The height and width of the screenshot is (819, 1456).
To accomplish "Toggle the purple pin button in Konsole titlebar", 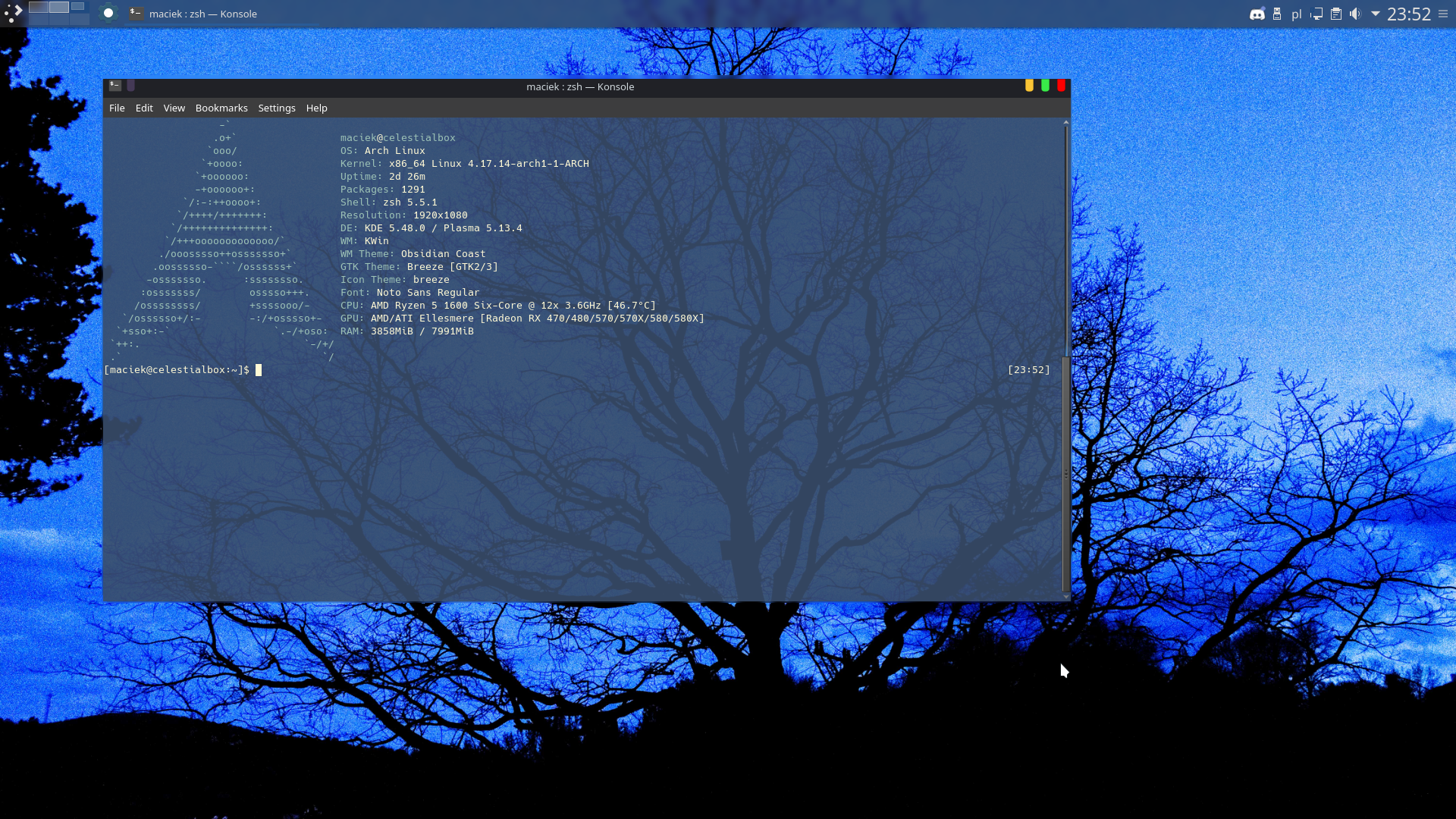I will [x=131, y=86].
